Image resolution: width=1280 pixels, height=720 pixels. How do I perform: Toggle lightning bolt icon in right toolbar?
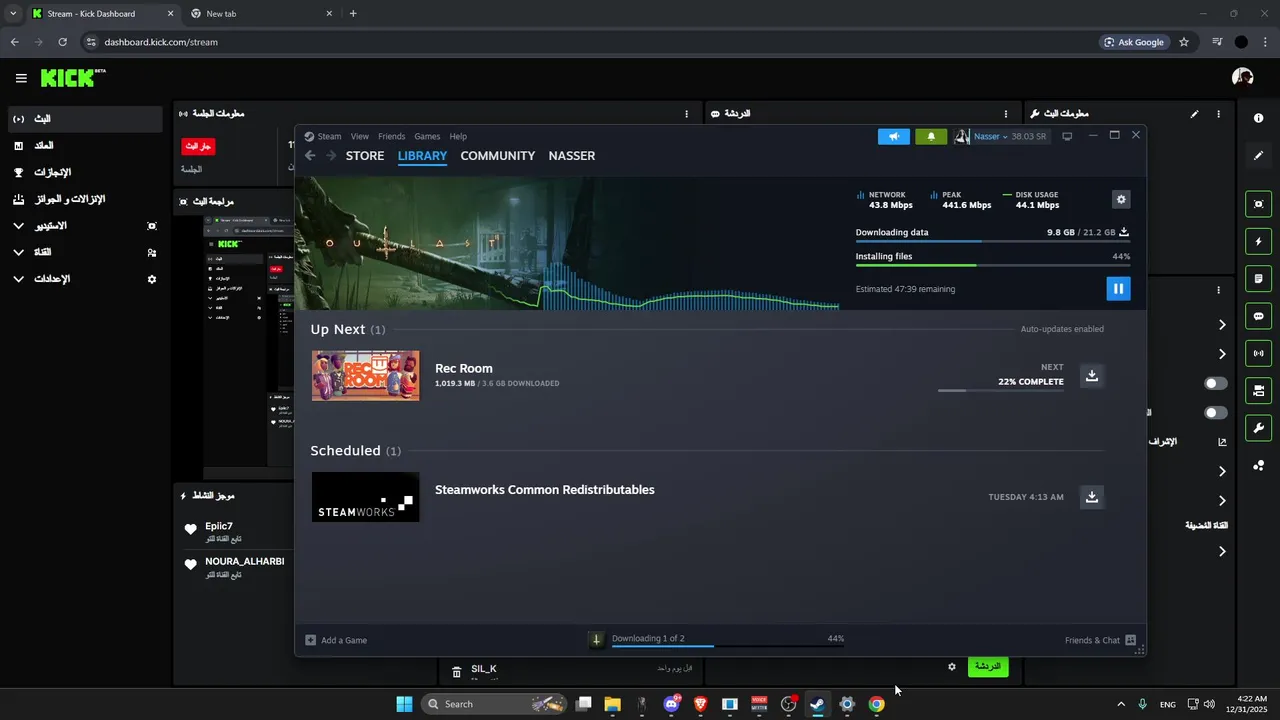(1258, 241)
